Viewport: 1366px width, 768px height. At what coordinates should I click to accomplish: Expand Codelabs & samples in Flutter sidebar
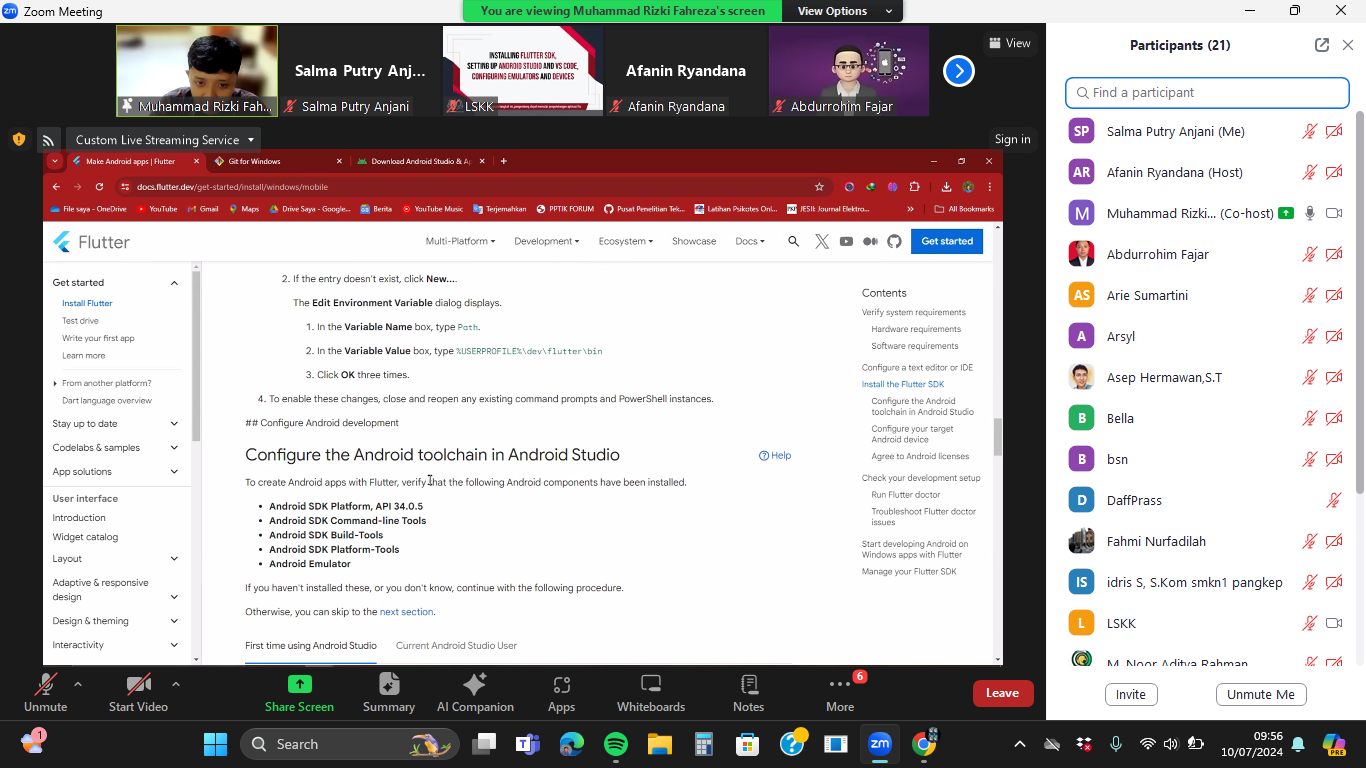116,448
